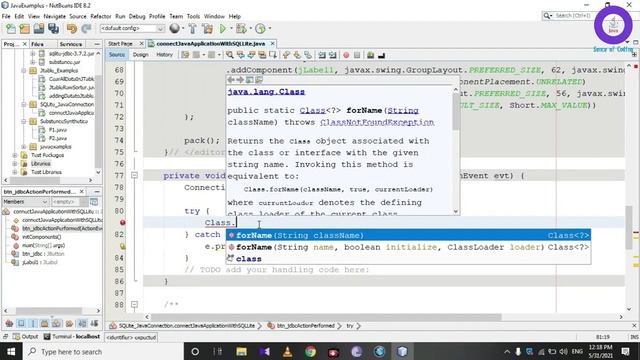Screen dimensions: 640x360
Task: Open the Refactor menu
Action: (100, 16)
